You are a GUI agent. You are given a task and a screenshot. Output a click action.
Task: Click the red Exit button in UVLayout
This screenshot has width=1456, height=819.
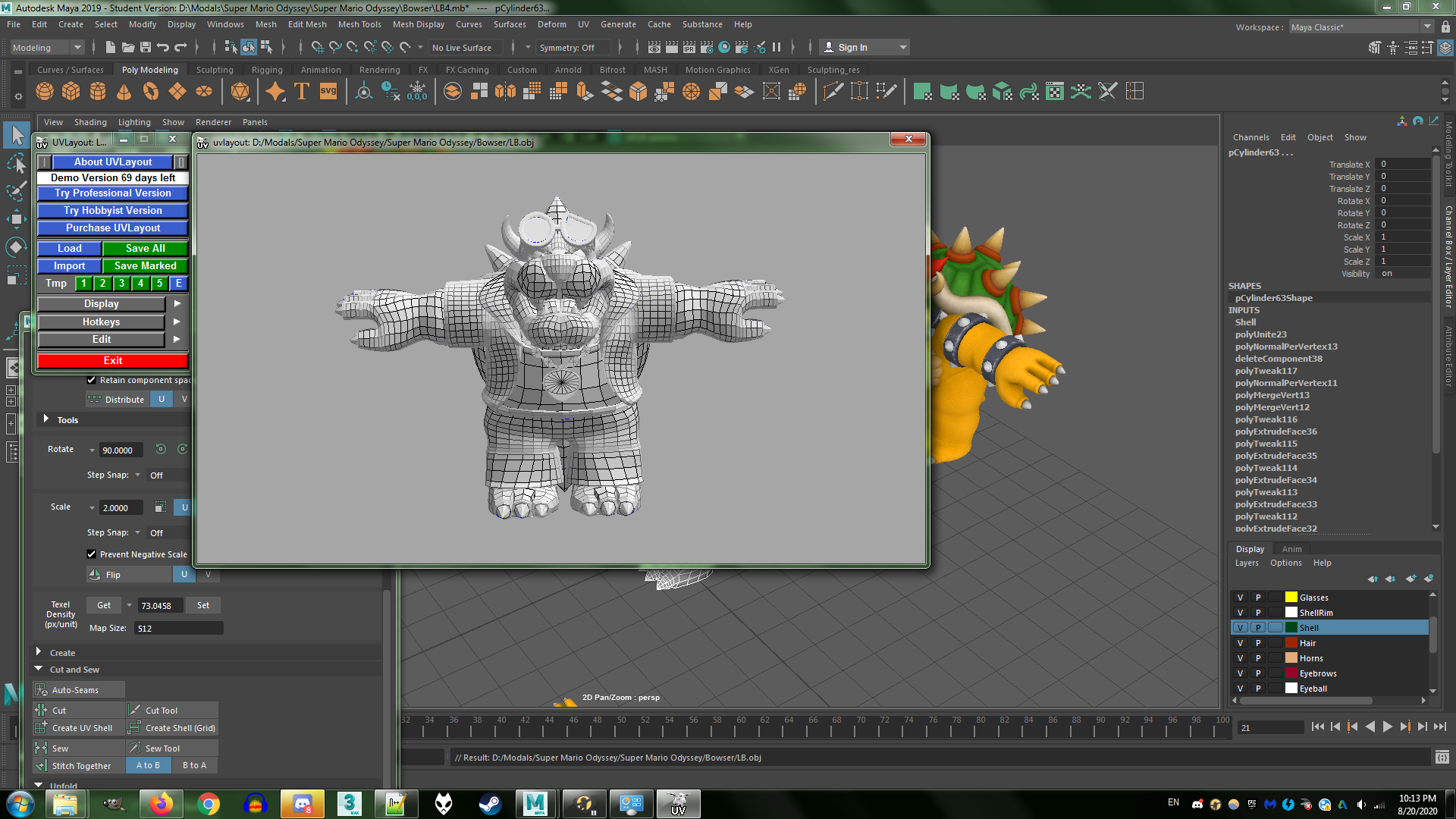[x=113, y=361]
